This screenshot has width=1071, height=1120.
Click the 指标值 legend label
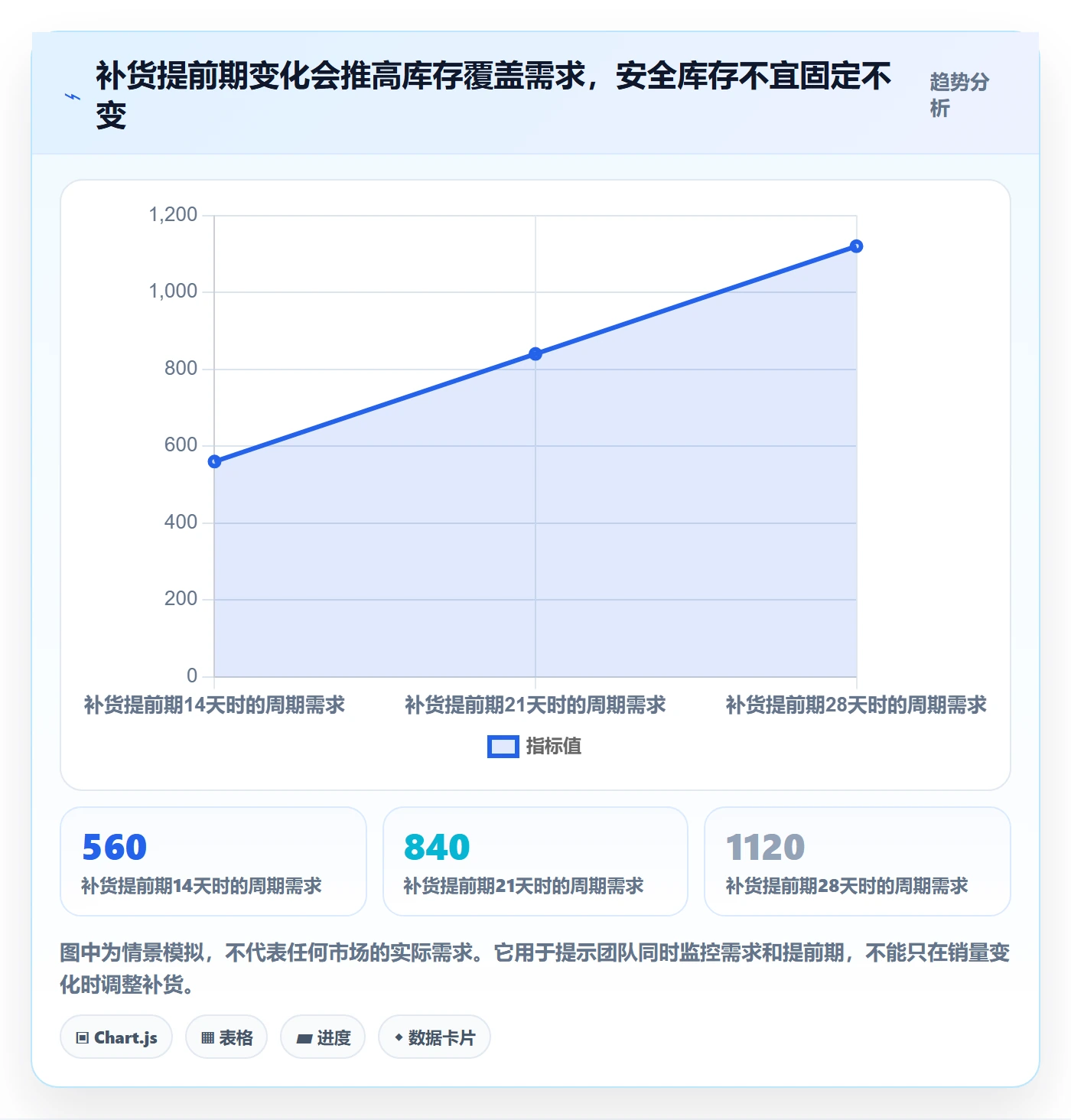554,747
